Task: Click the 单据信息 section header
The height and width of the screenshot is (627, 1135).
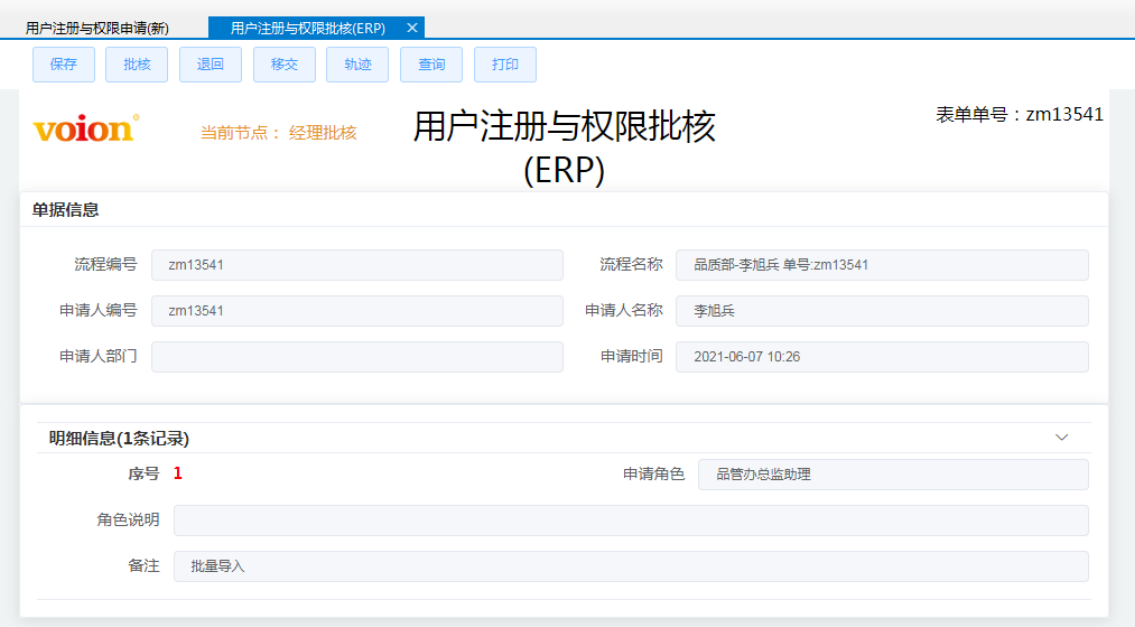Action: [65, 210]
